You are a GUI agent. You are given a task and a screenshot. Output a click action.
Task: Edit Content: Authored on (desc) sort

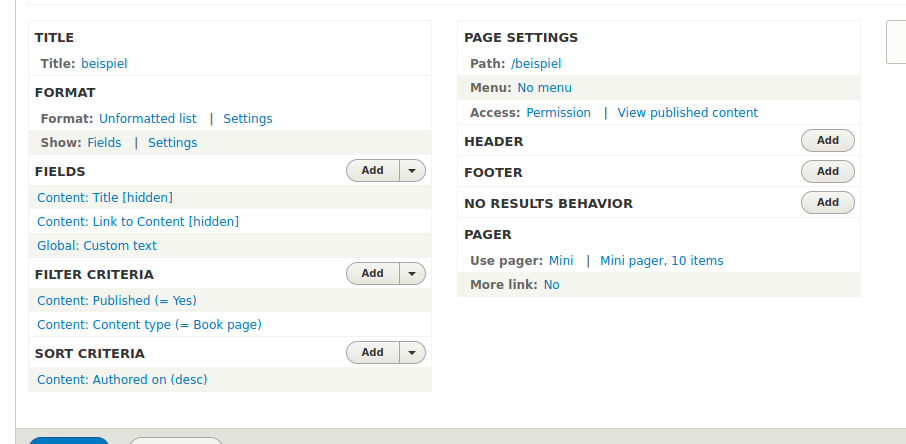coord(122,380)
